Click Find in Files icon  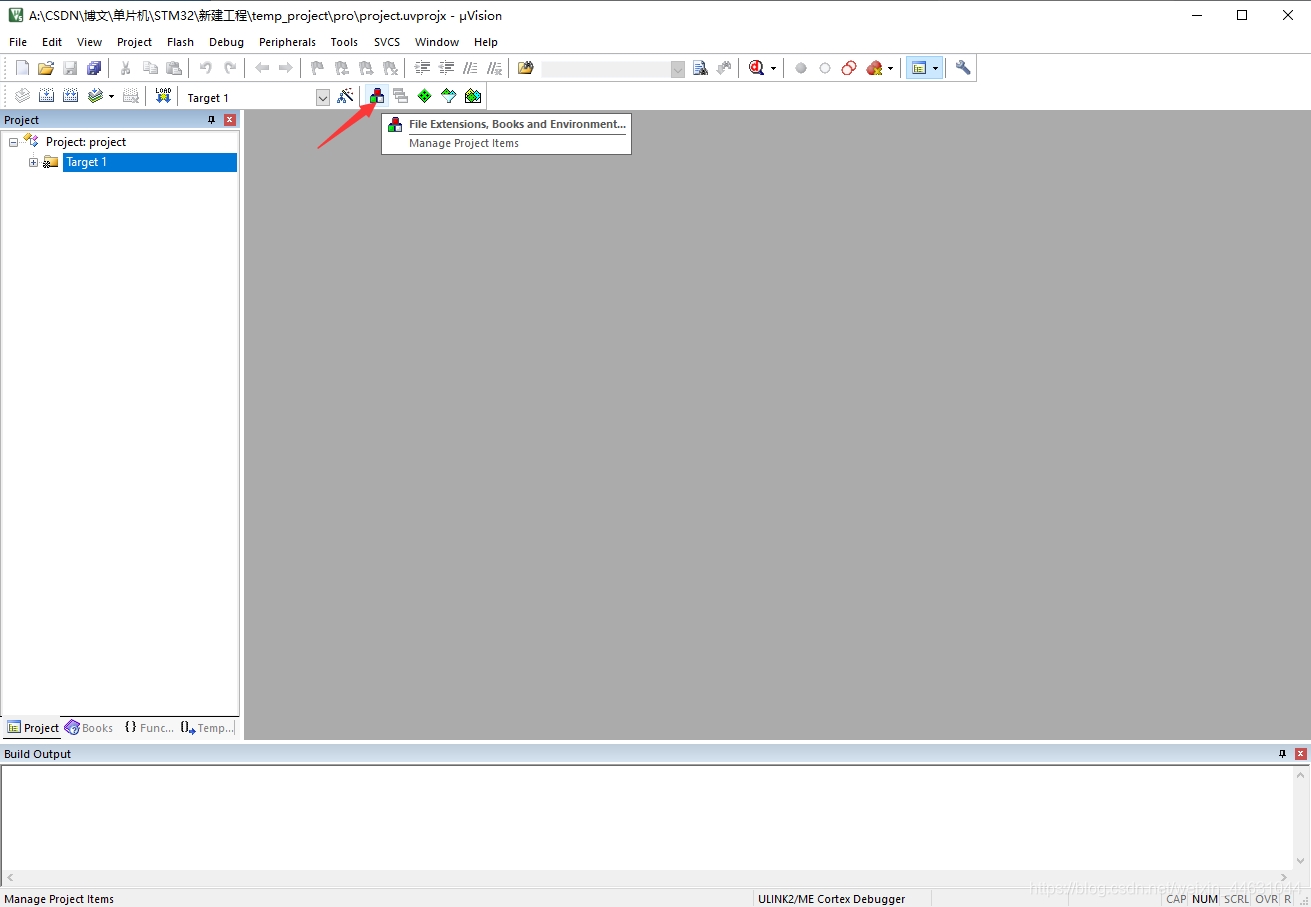[526, 68]
